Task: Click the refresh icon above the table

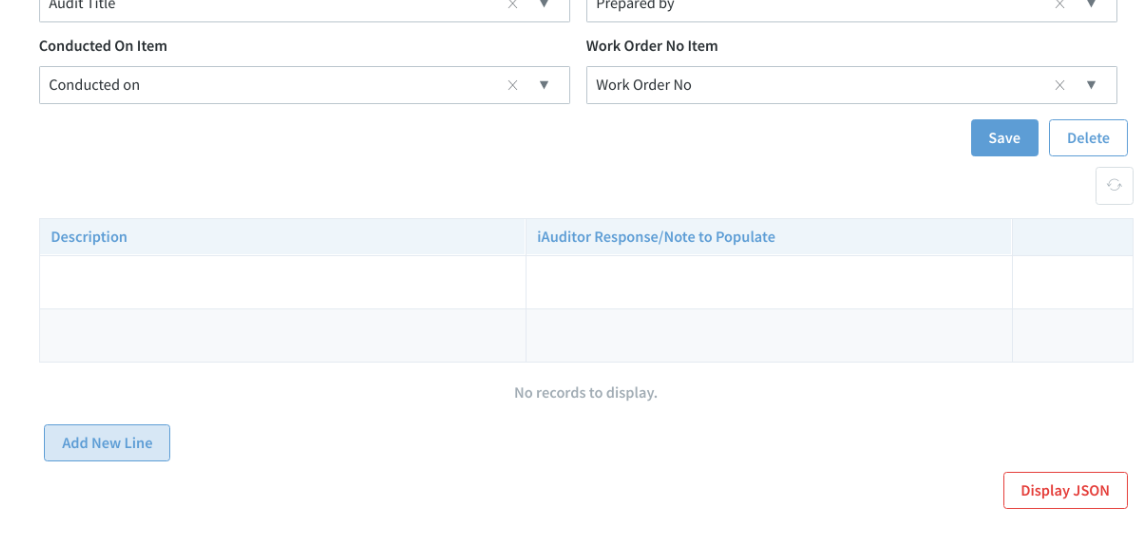Action: (x=1114, y=185)
